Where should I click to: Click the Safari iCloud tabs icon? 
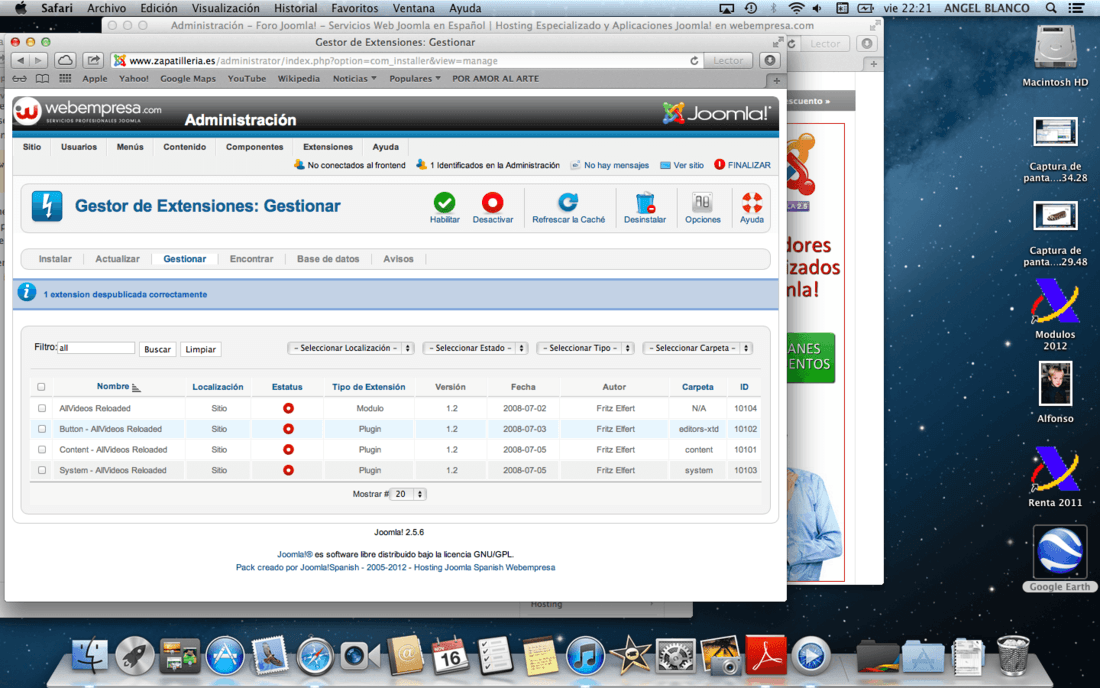(65, 60)
